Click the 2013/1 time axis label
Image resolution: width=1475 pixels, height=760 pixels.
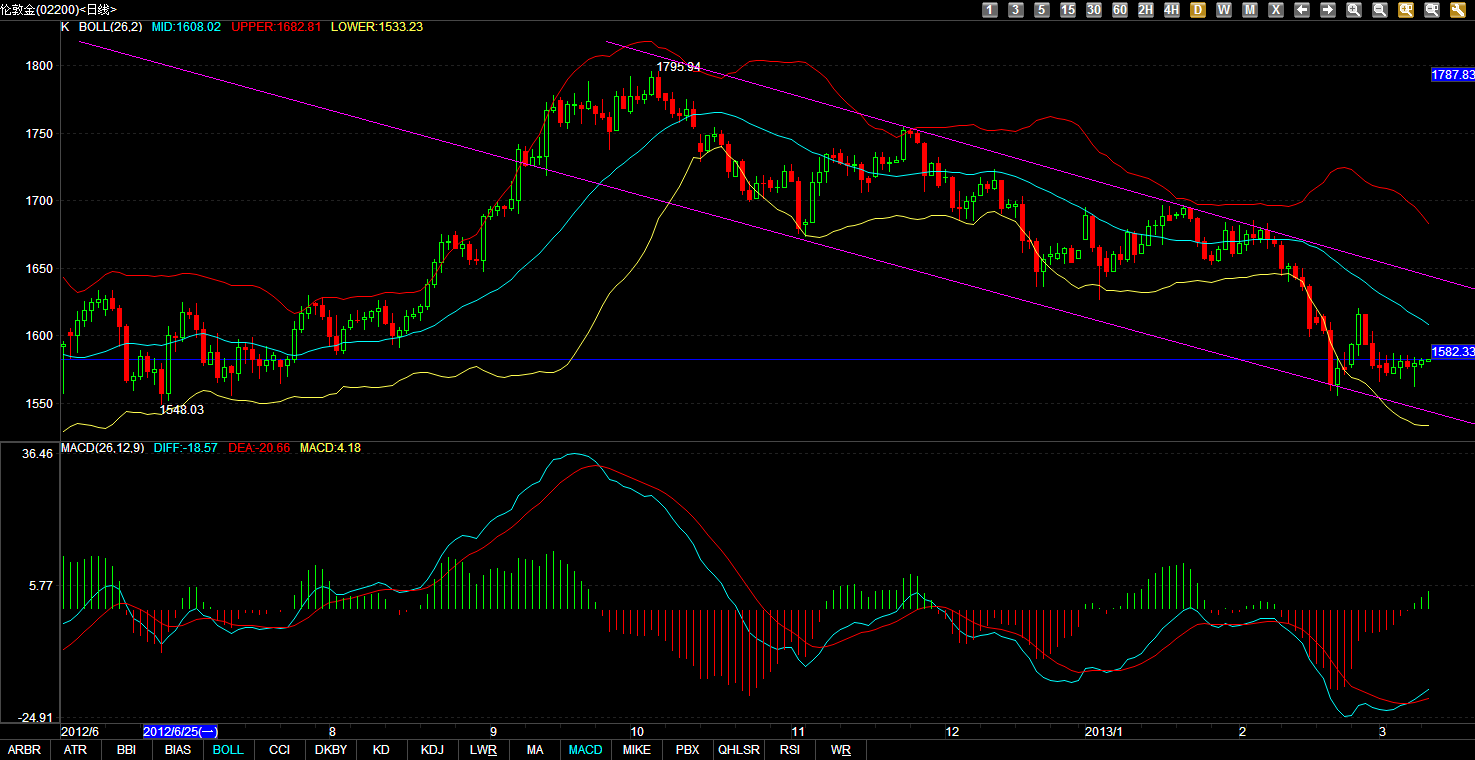coord(1104,732)
